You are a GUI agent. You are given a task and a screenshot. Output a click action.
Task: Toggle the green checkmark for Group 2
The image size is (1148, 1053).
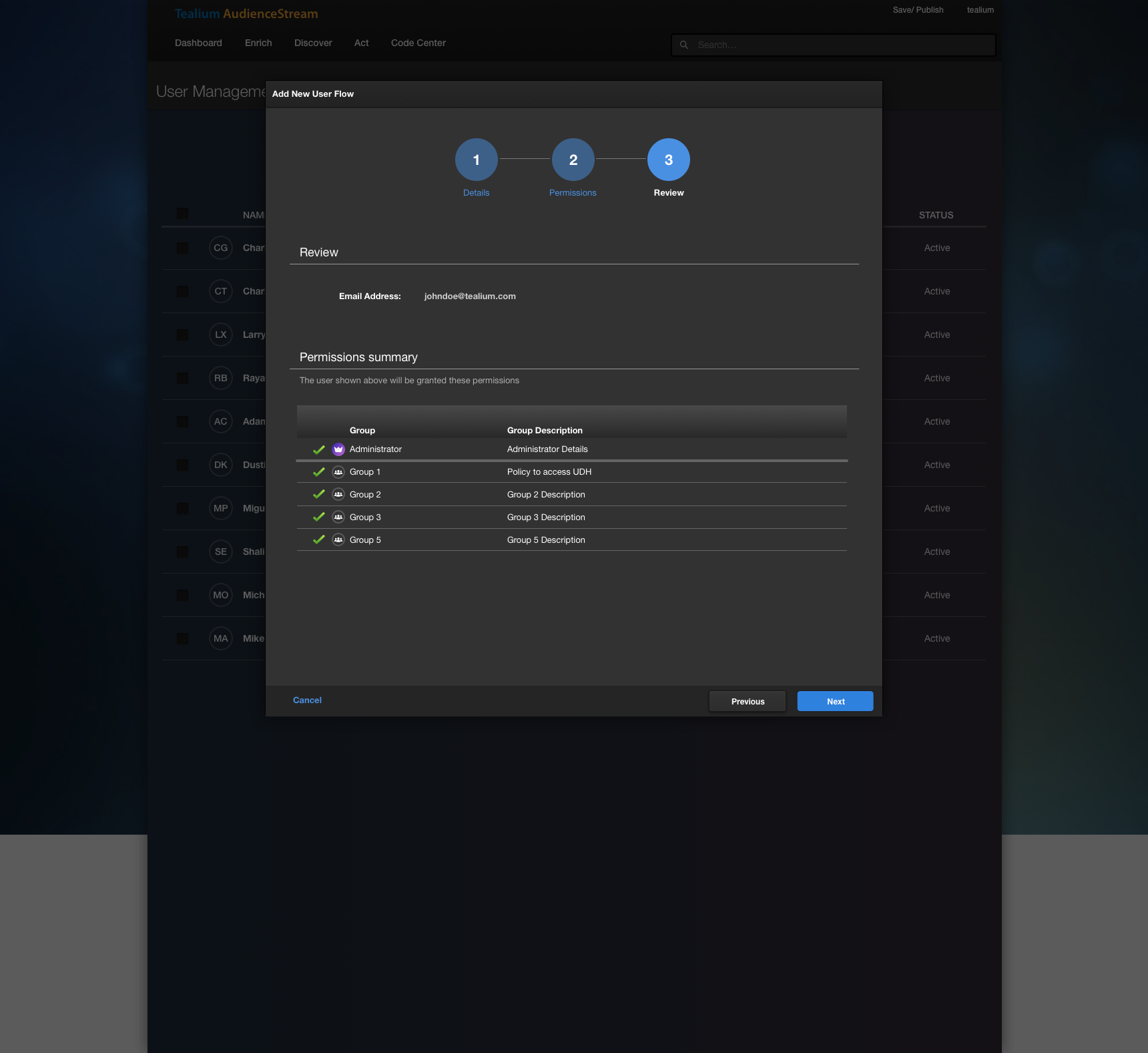pyautogui.click(x=318, y=494)
